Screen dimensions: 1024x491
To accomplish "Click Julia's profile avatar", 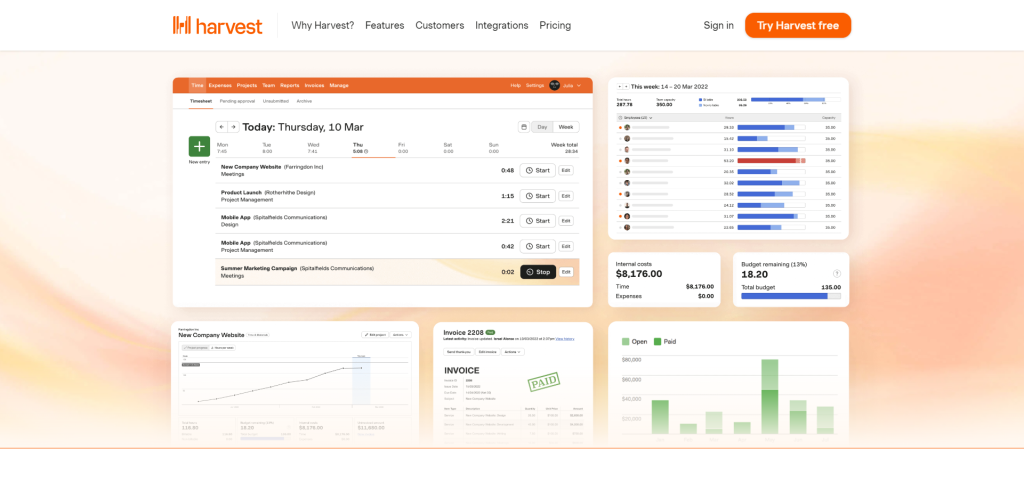I will 554,86.
